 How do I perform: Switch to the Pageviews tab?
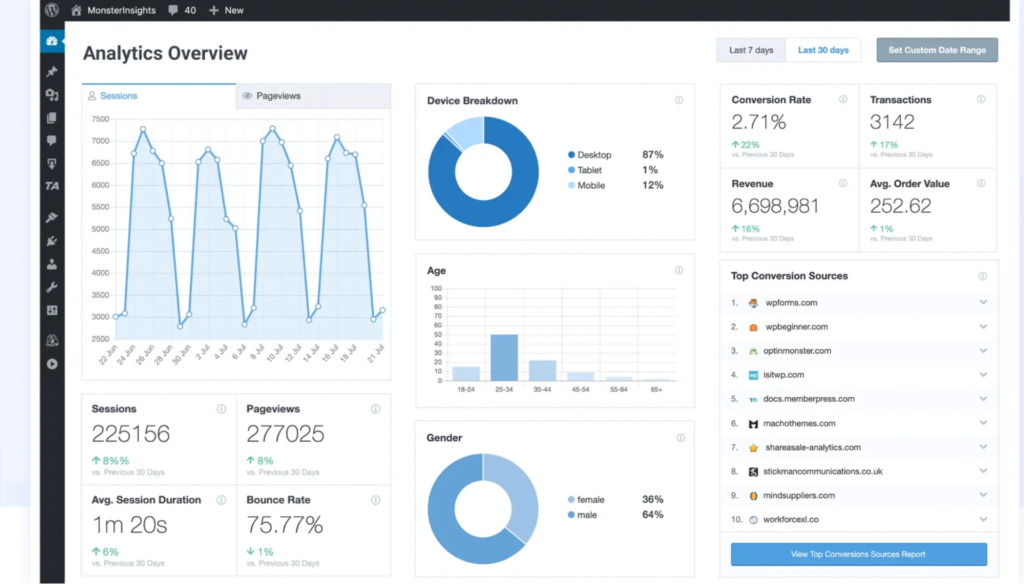(280, 95)
